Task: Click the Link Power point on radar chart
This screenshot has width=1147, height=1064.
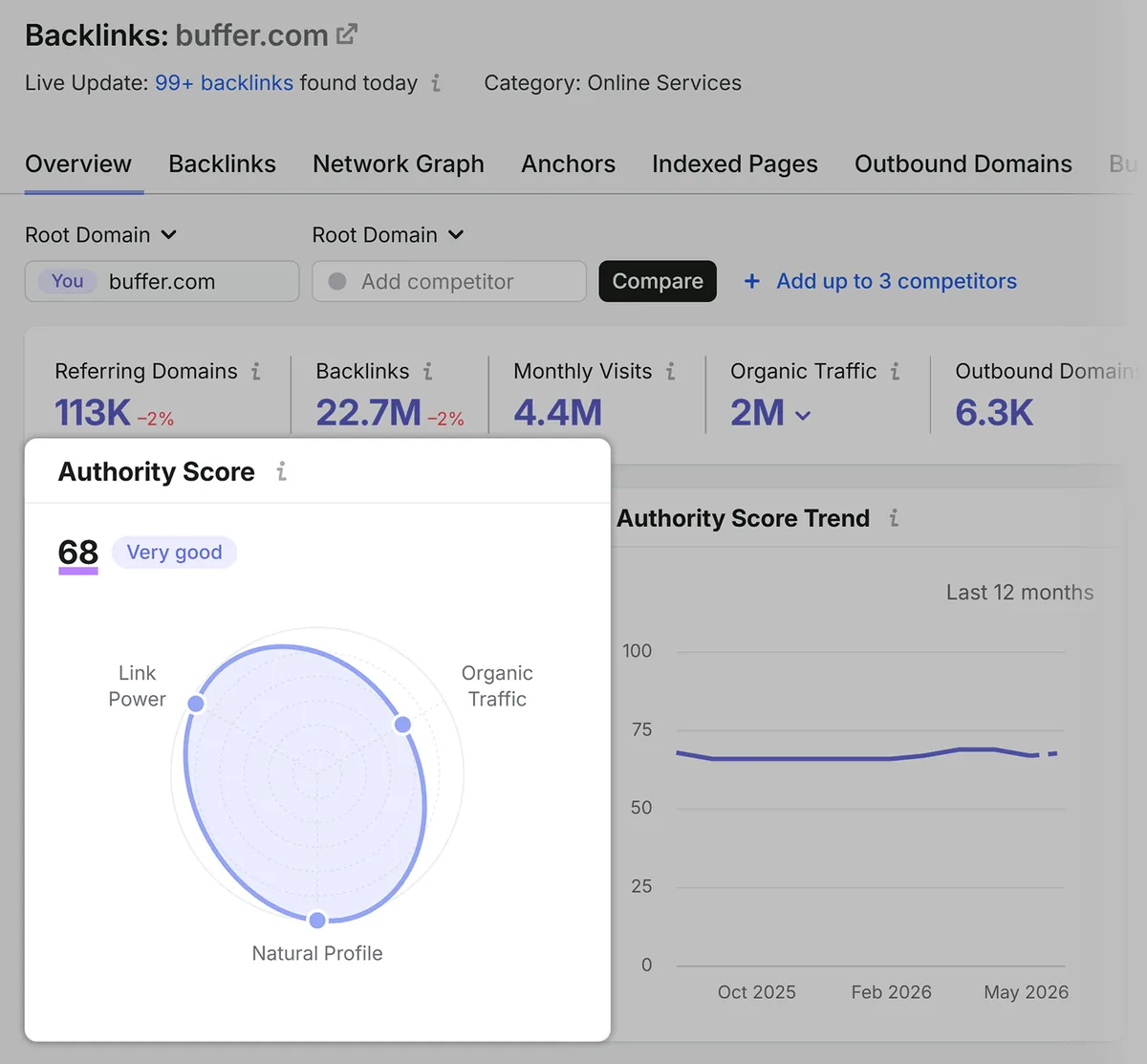Action: point(196,704)
